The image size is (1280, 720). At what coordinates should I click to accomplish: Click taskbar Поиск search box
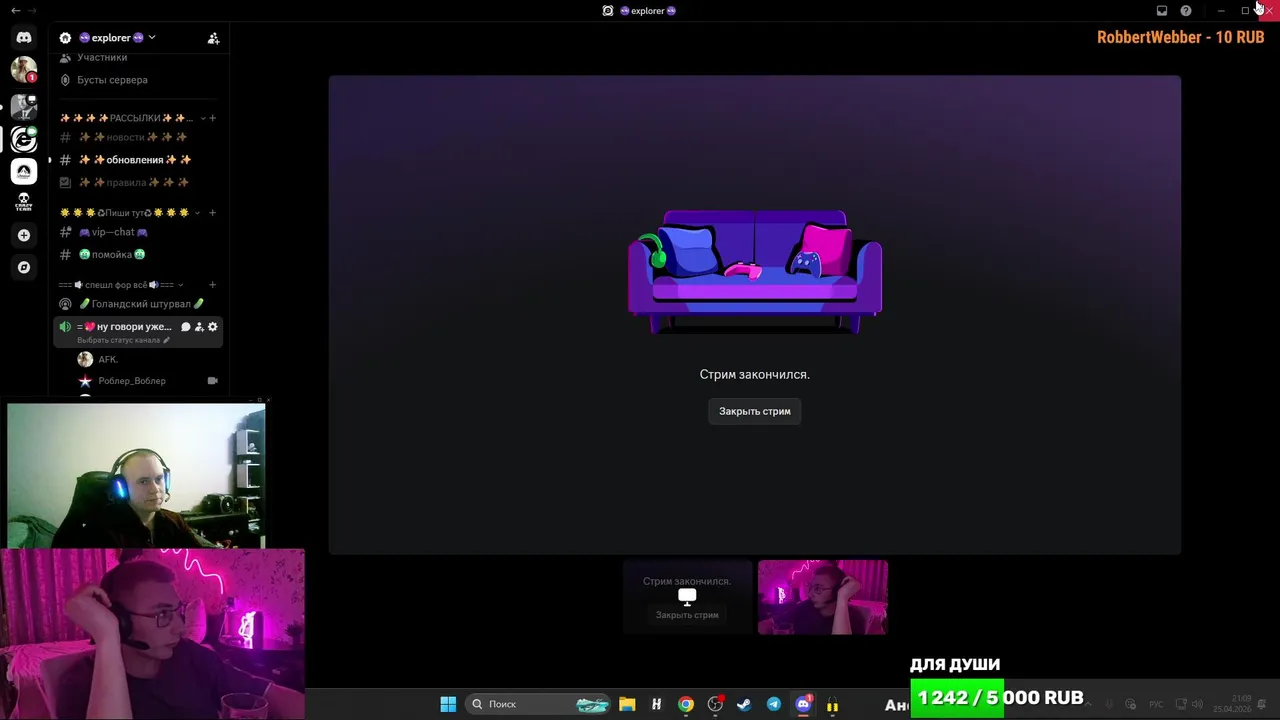(540, 704)
